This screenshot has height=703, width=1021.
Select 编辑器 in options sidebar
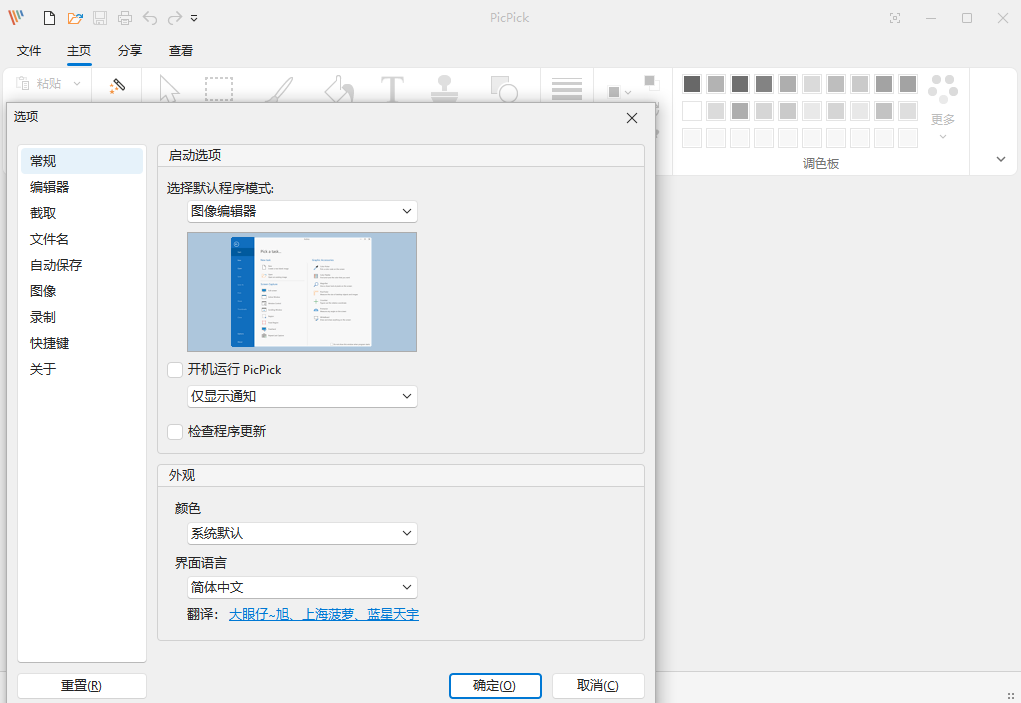82,187
